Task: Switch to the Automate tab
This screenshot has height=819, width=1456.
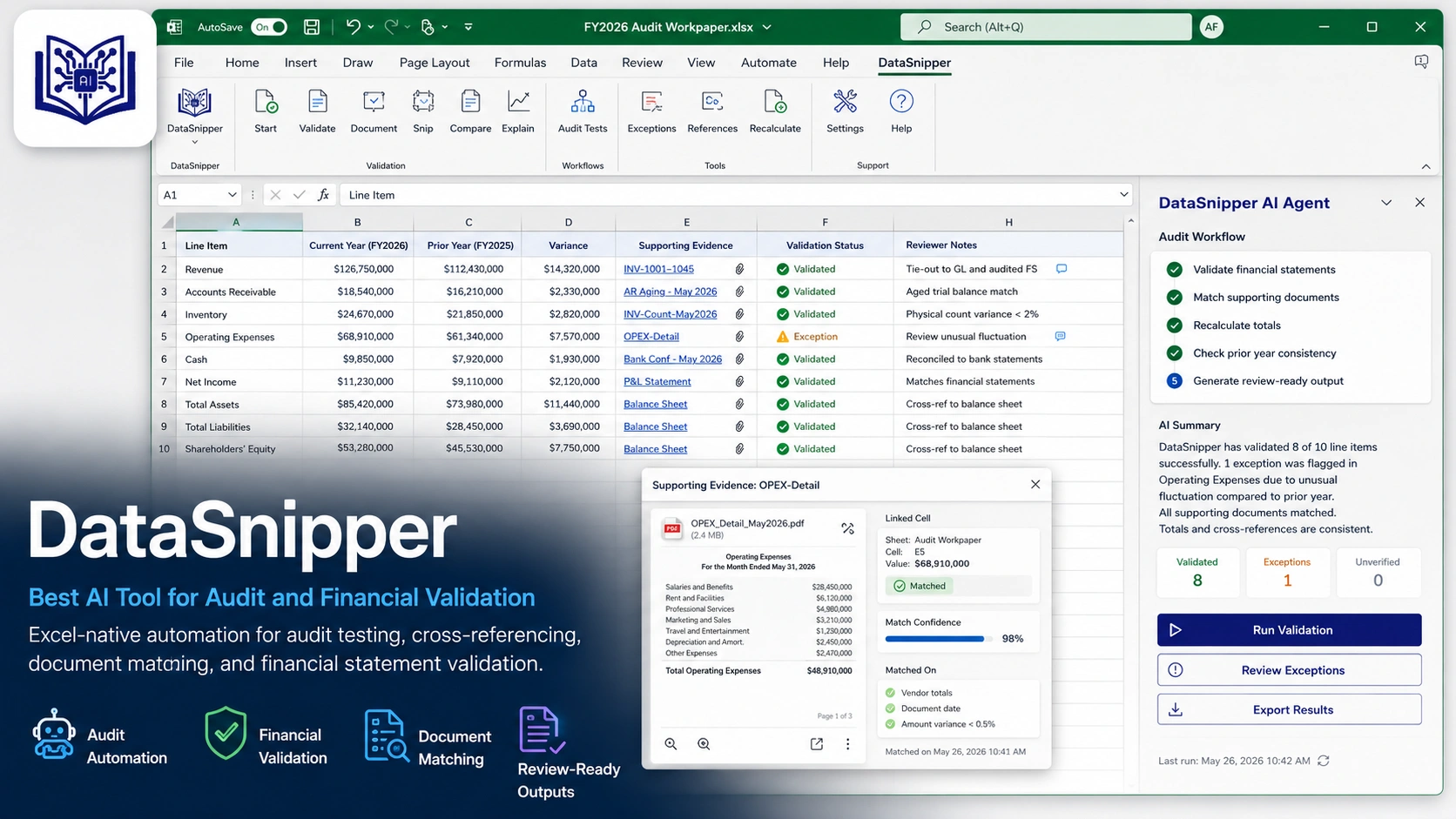Action: pyautogui.click(x=769, y=63)
